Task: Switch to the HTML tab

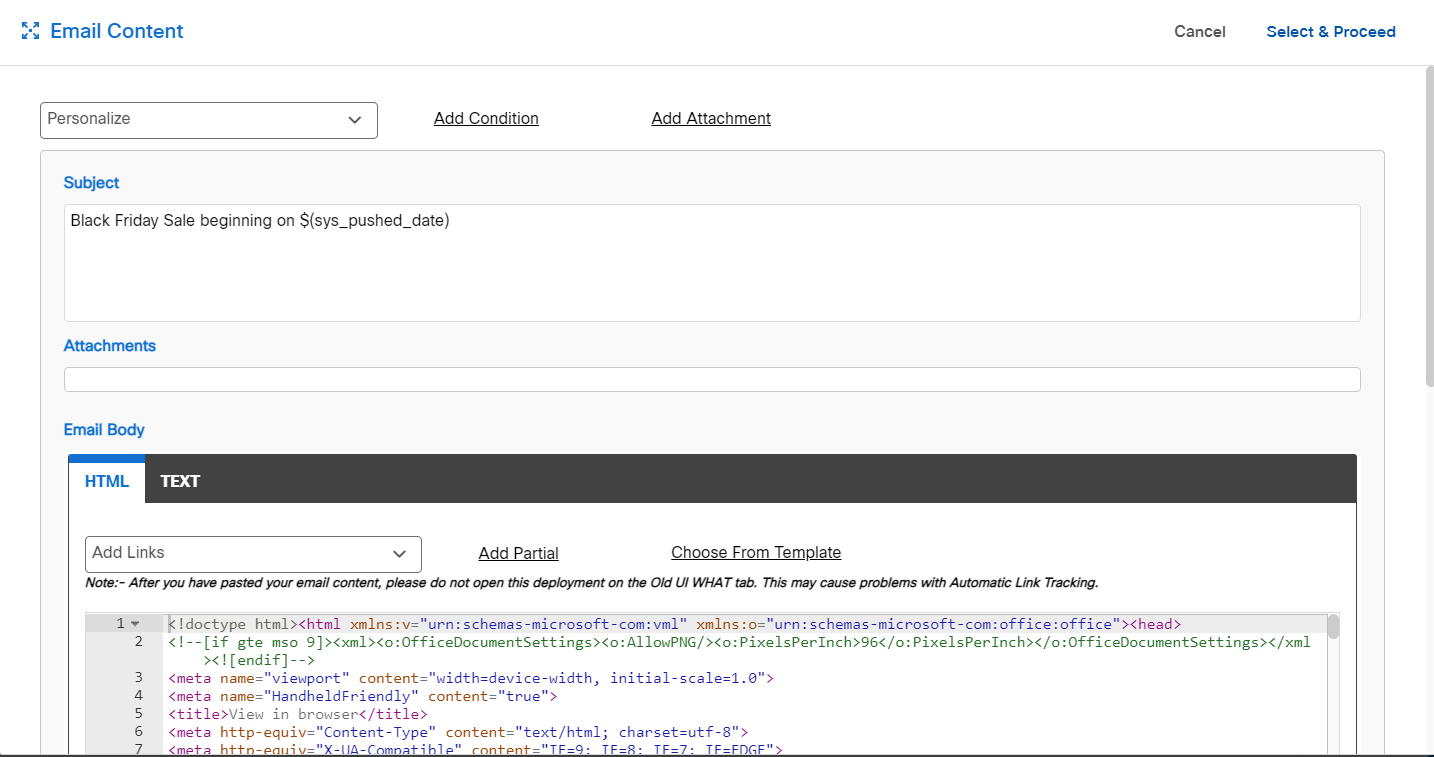Action: pos(107,481)
